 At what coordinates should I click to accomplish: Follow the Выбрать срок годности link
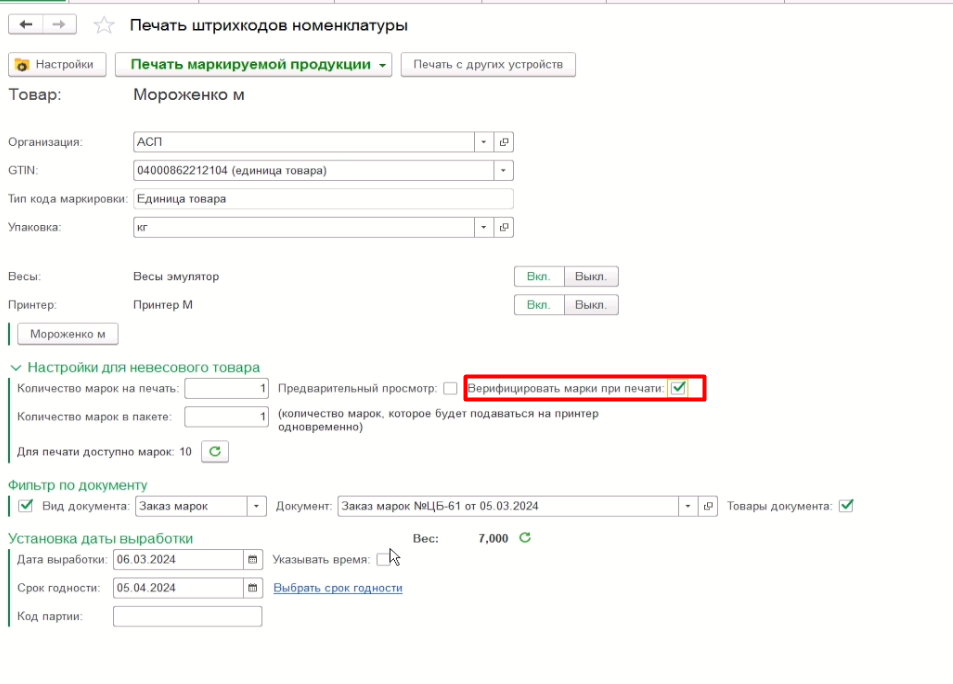coord(338,588)
